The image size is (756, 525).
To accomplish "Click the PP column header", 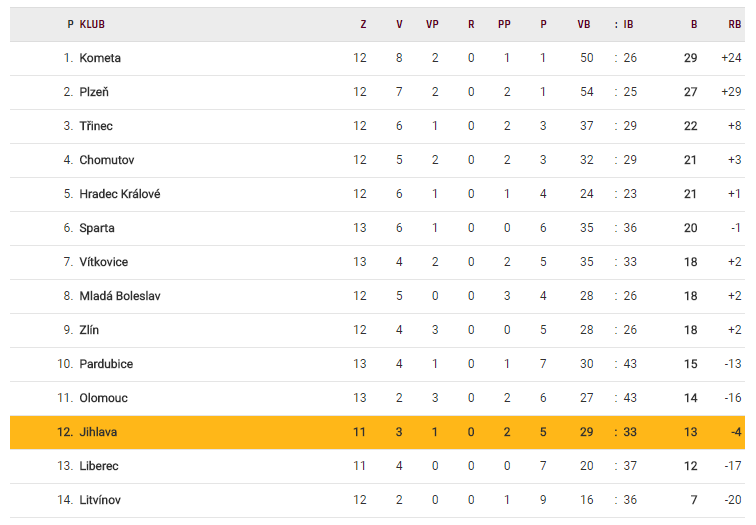I will tap(504, 24).
